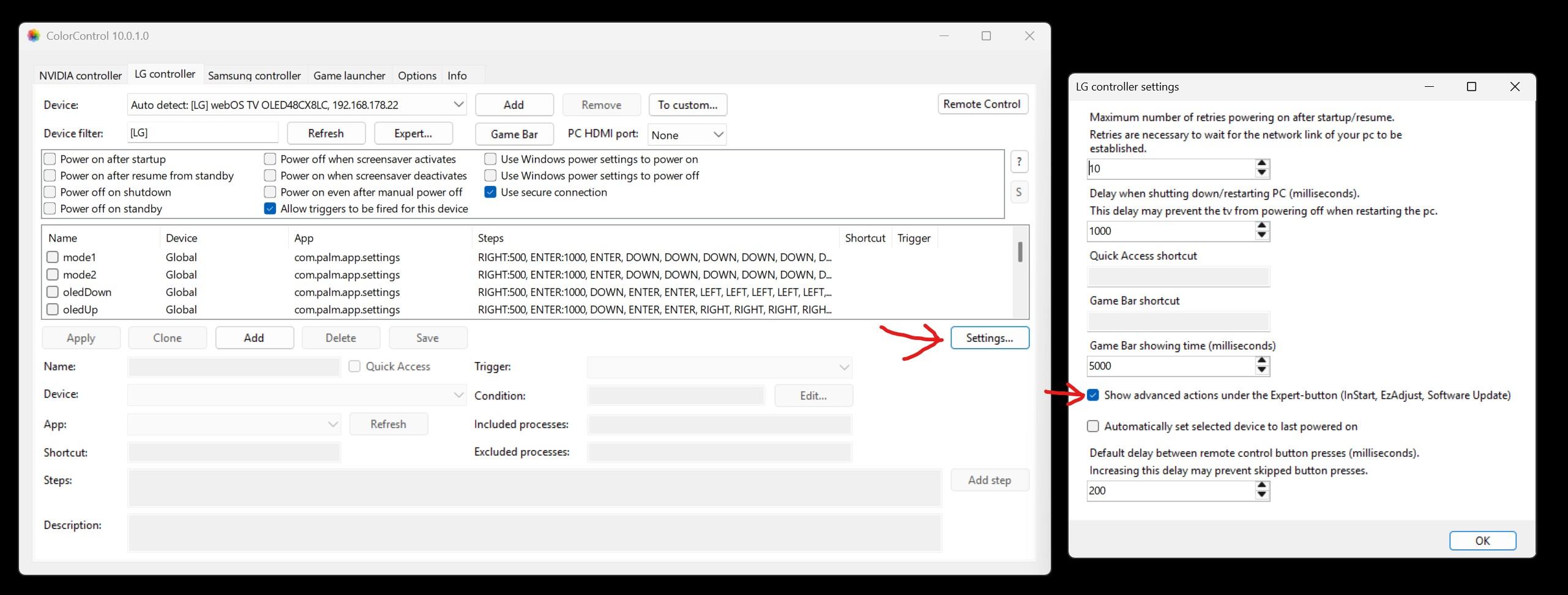Image resolution: width=1568 pixels, height=595 pixels.
Task: Uncheck Show advanced actions under the Expert-button
Action: [1093, 395]
